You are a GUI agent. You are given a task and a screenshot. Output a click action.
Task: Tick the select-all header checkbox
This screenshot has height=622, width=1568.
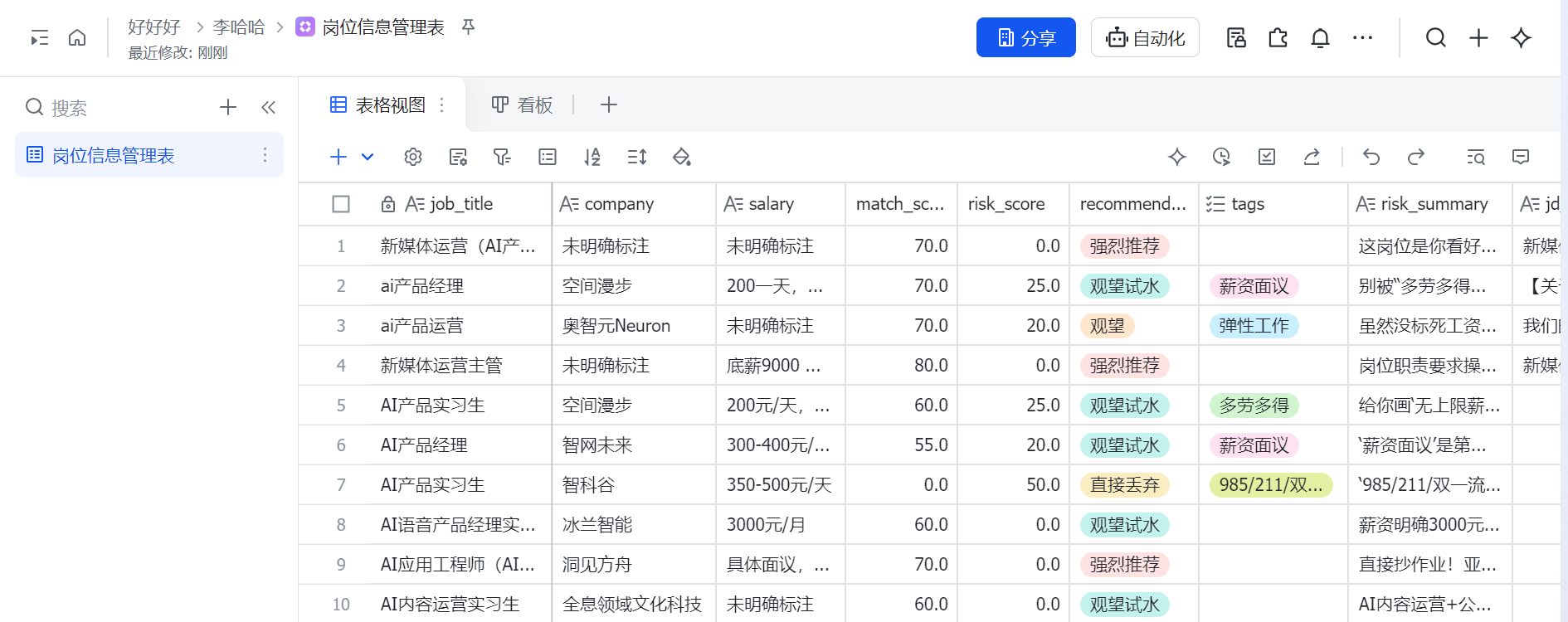tap(341, 204)
